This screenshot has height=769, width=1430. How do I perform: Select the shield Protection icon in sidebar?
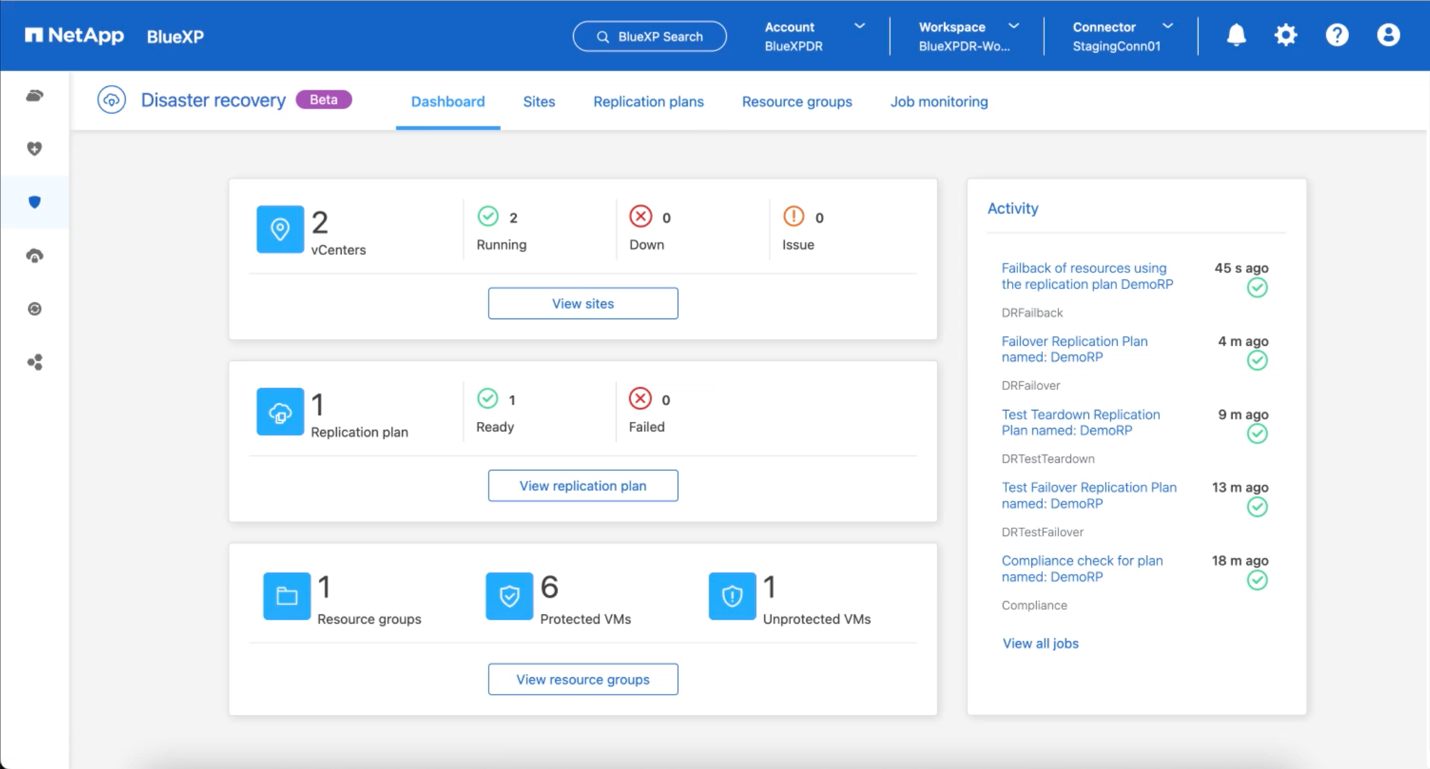tap(35, 202)
